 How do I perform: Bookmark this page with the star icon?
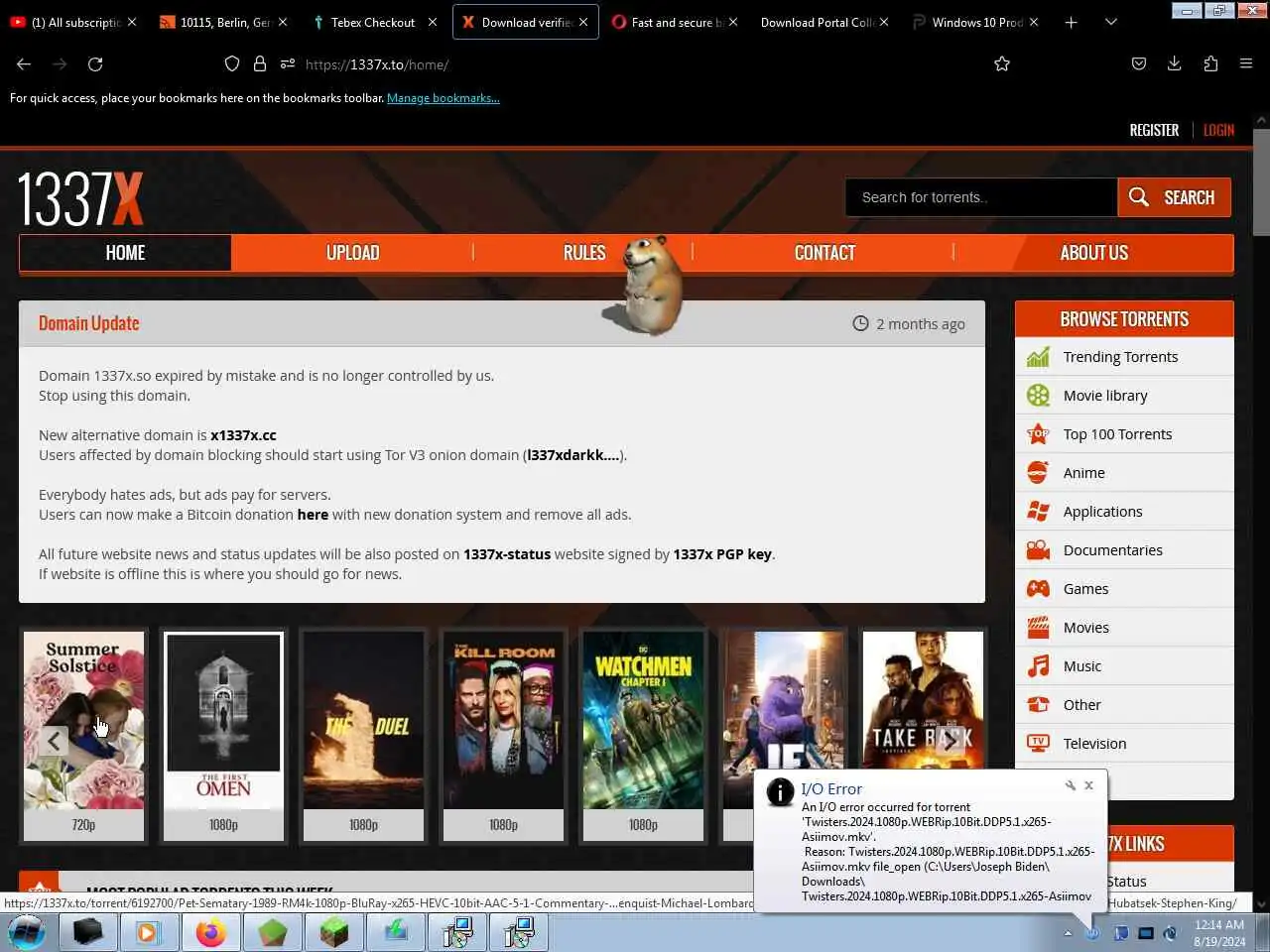point(1002,63)
